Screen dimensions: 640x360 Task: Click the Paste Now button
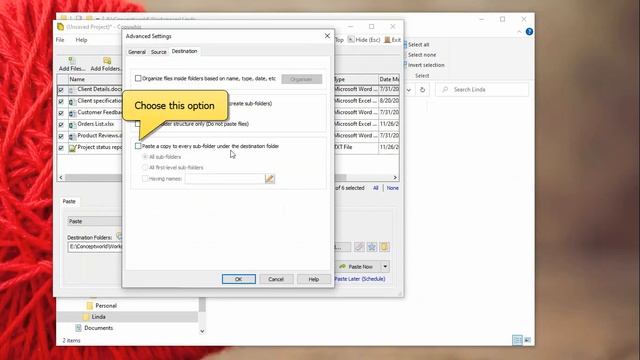click(358, 267)
